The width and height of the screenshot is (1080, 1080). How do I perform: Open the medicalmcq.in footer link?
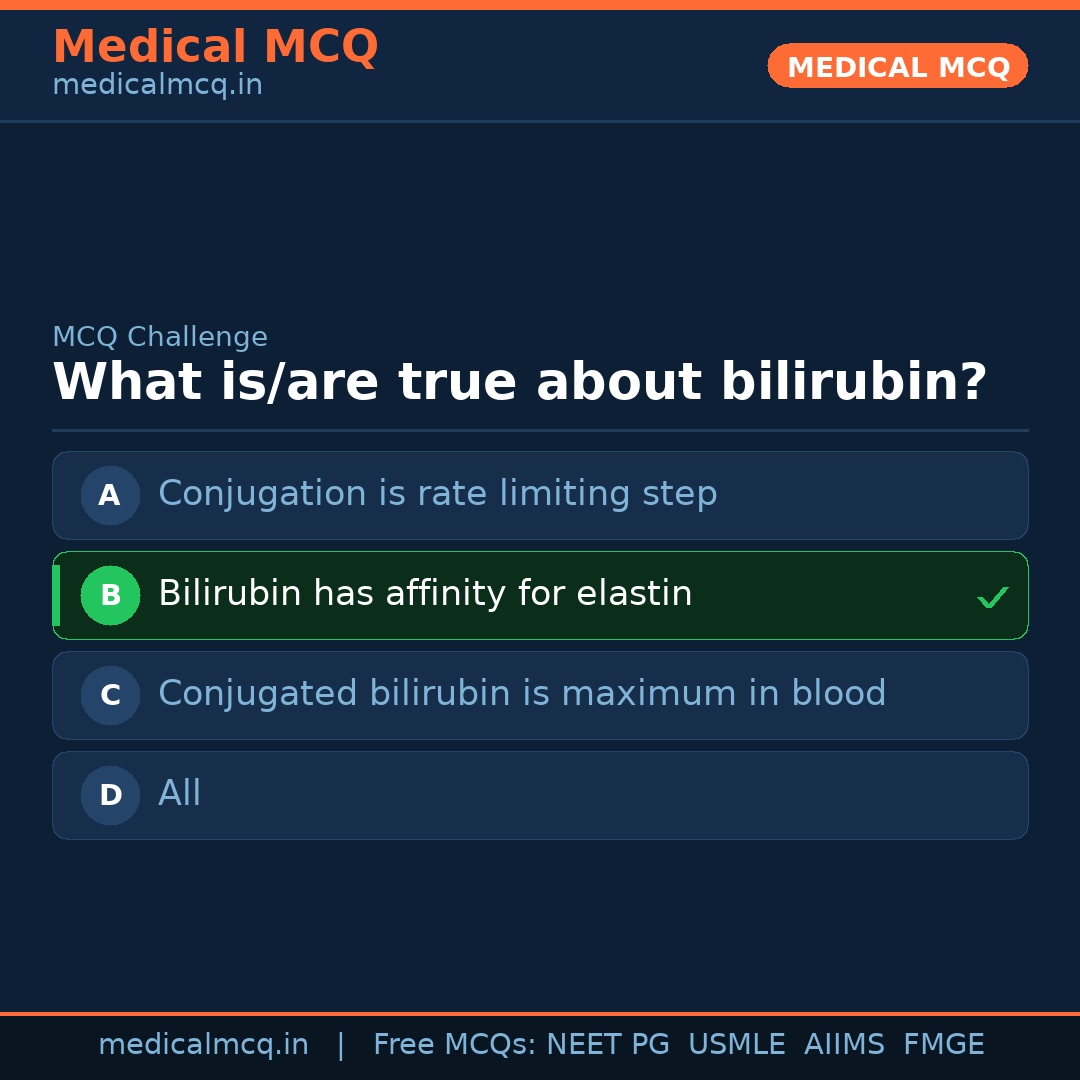[203, 1045]
